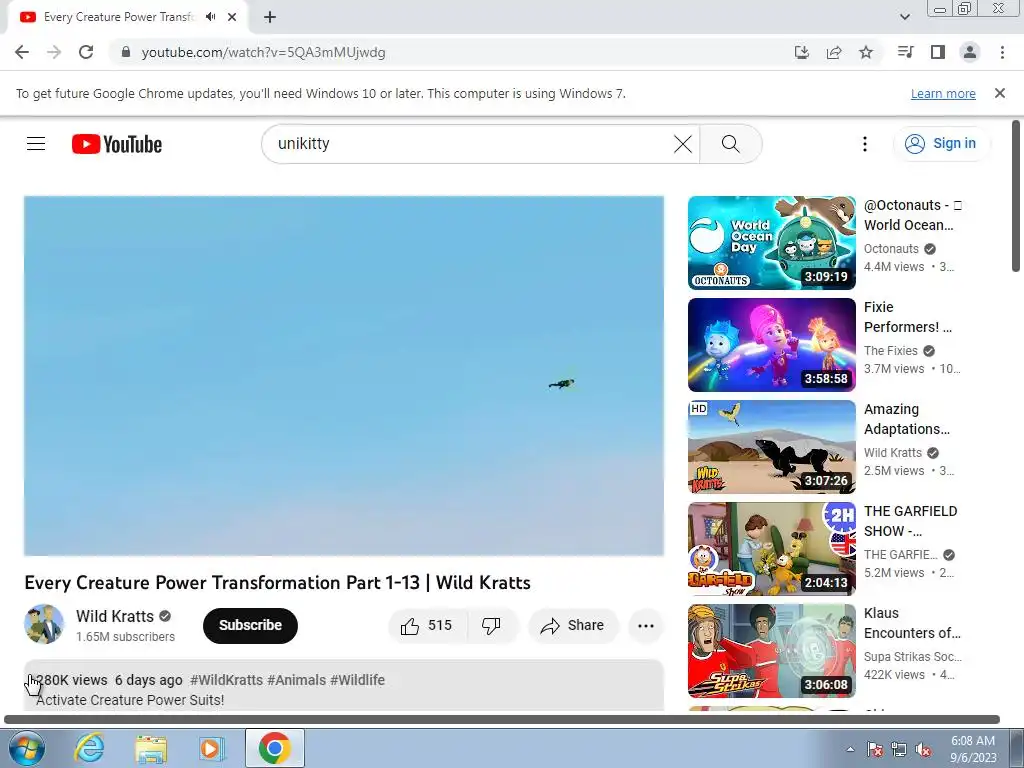Click the #WildKratts hashtag
The height and width of the screenshot is (768, 1024).
pyautogui.click(x=227, y=680)
